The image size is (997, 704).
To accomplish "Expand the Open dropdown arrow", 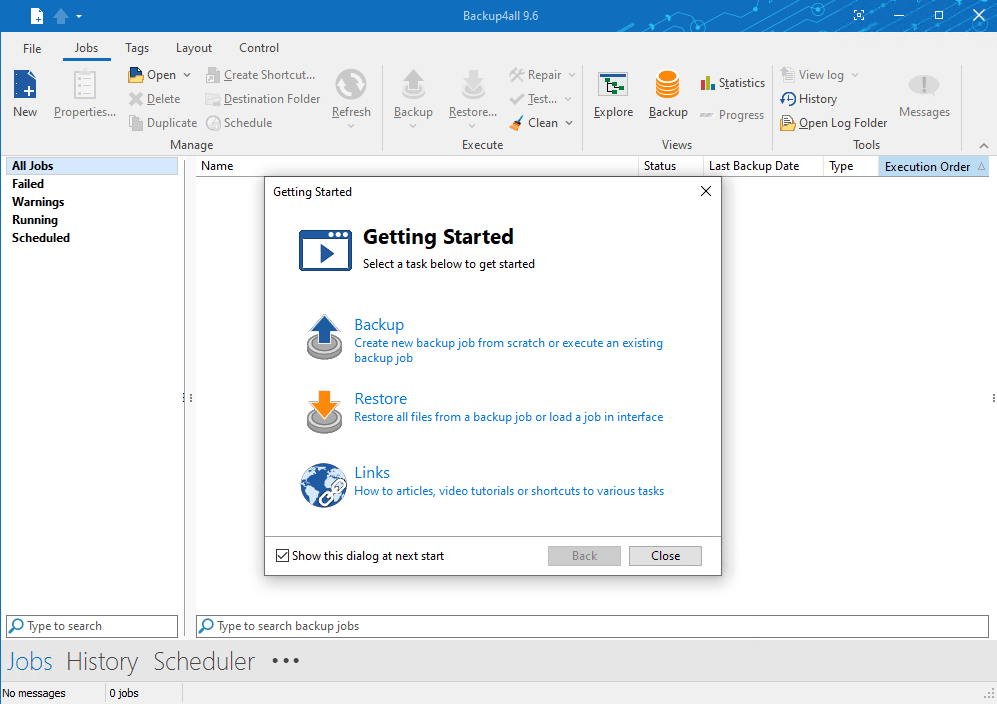I will coord(187,75).
